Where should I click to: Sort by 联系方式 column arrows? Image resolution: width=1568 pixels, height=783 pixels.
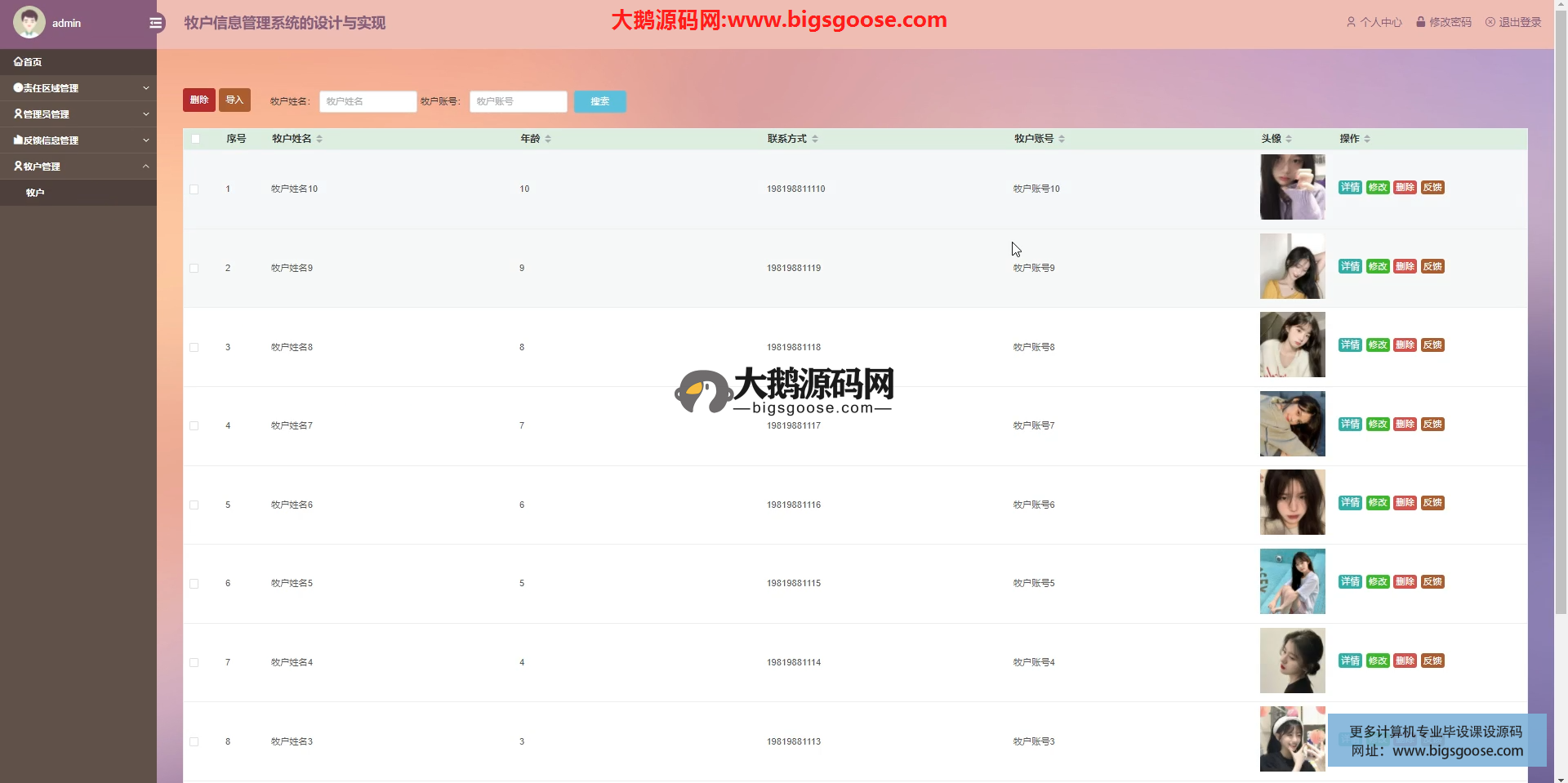coord(815,139)
